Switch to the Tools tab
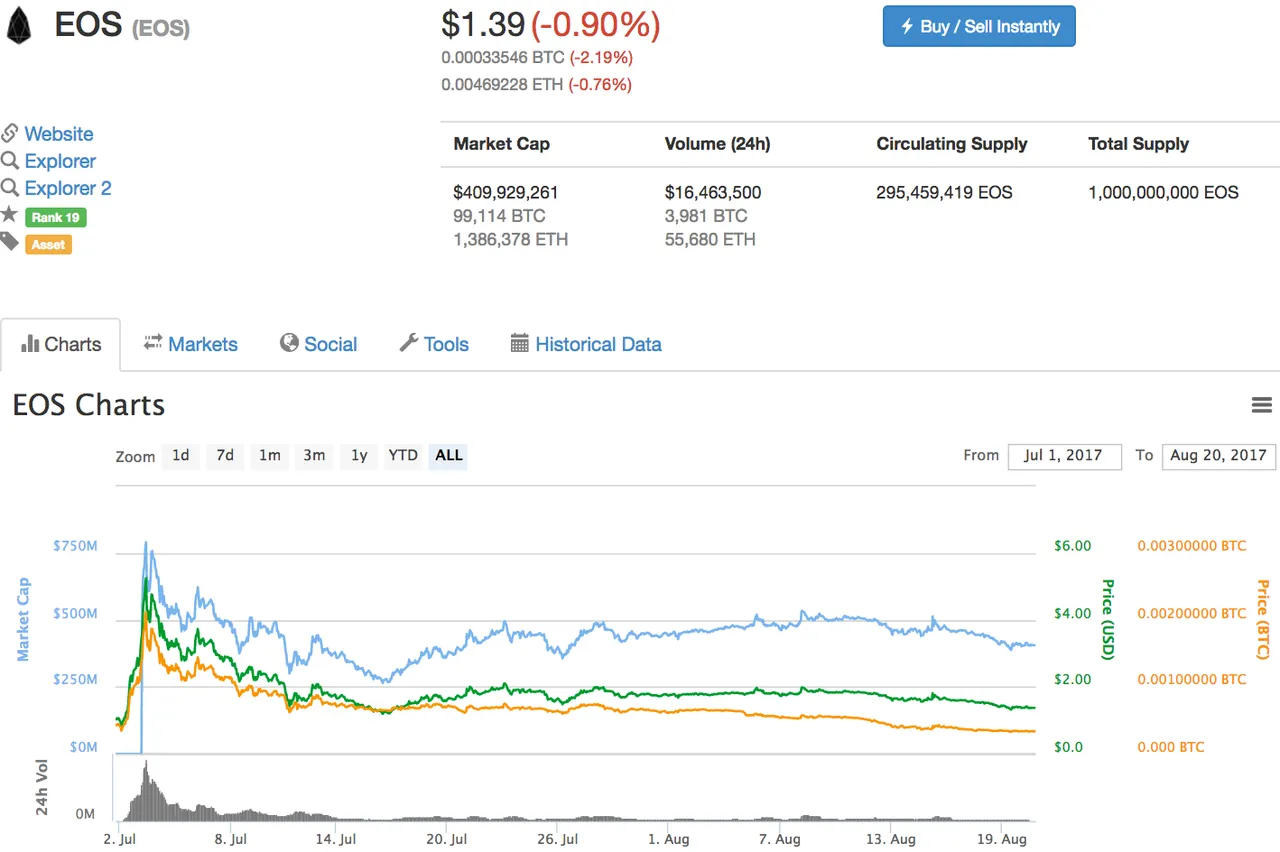1280x852 pixels. pyautogui.click(x=434, y=344)
